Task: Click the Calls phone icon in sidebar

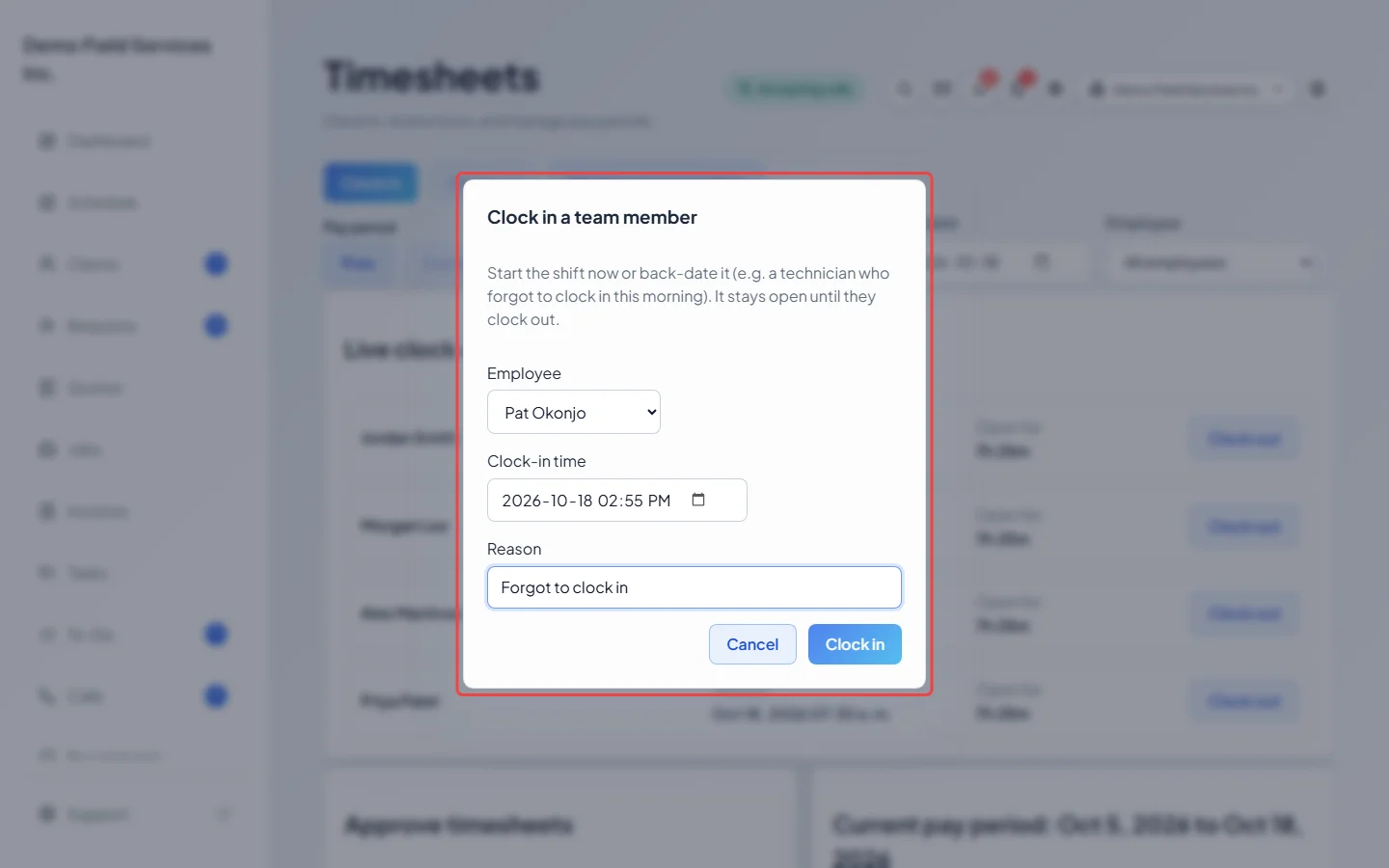Action: point(46,696)
